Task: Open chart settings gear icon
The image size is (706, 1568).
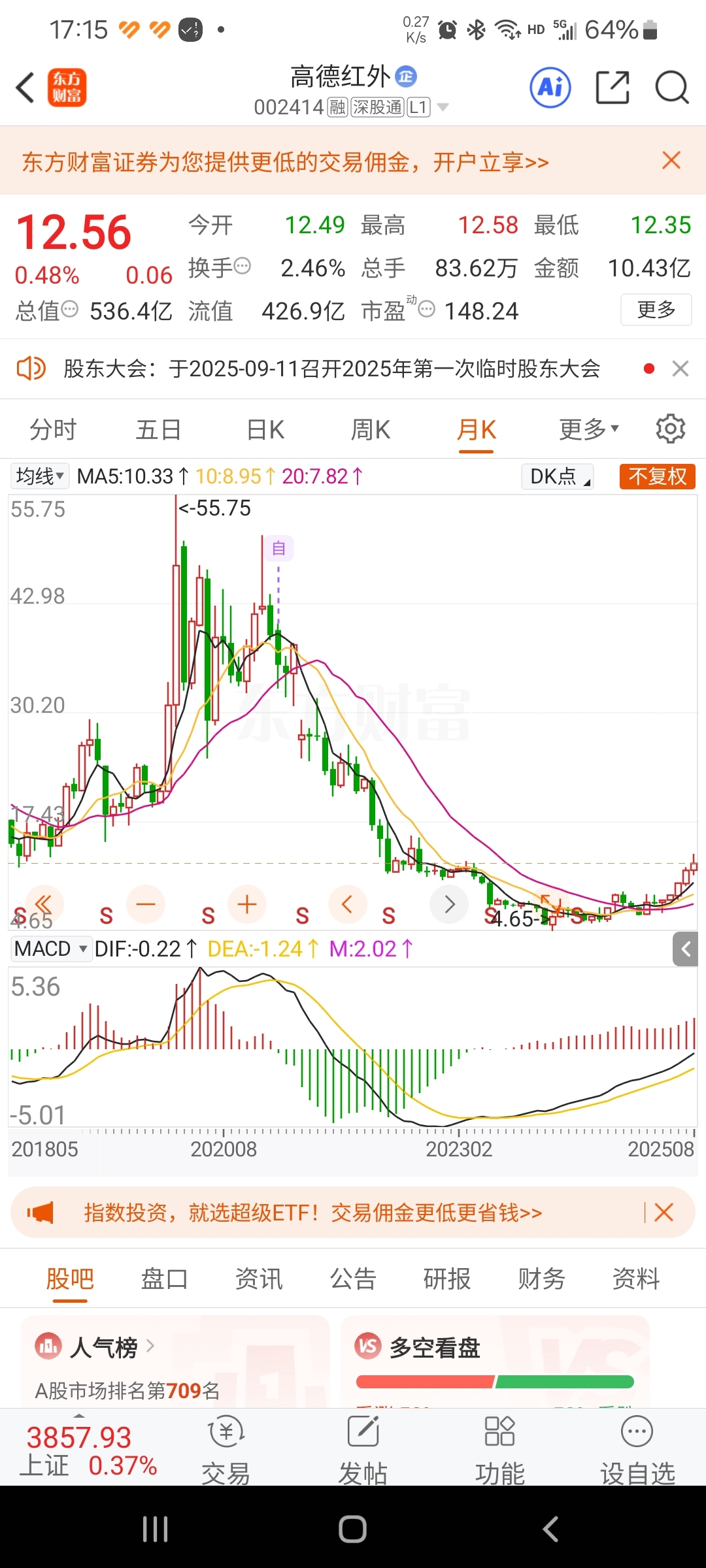Action: pos(671,429)
